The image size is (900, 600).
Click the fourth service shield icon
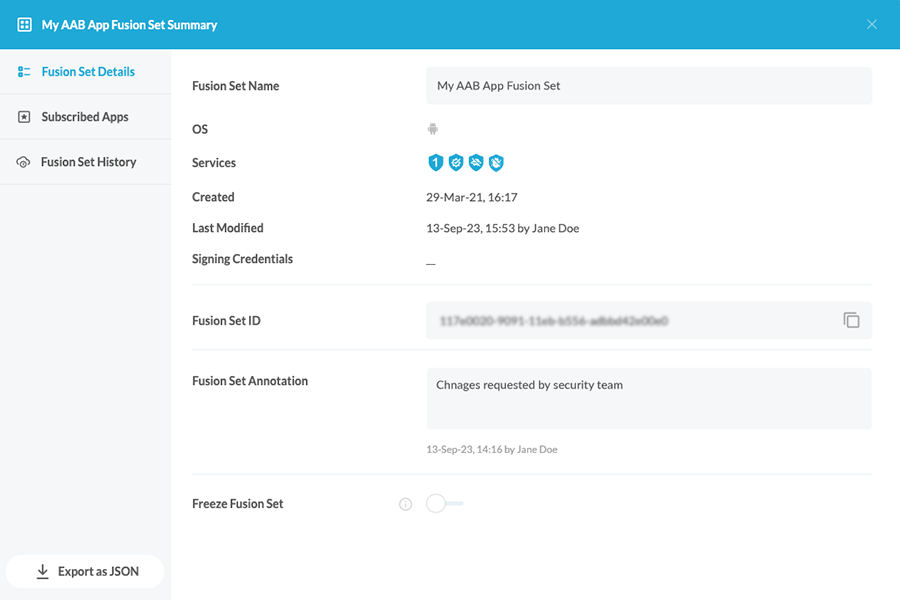[x=496, y=163]
